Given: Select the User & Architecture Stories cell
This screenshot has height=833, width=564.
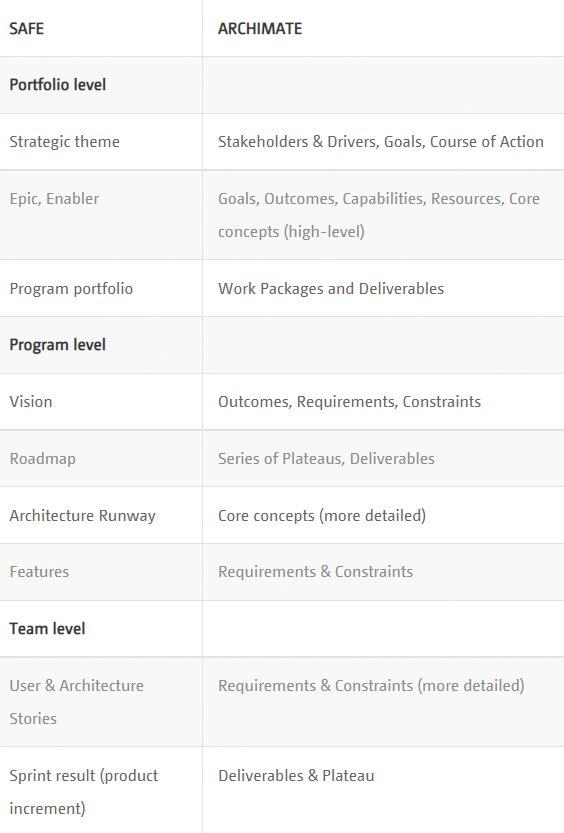Looking at the screenshot, I should click(101, 702).
